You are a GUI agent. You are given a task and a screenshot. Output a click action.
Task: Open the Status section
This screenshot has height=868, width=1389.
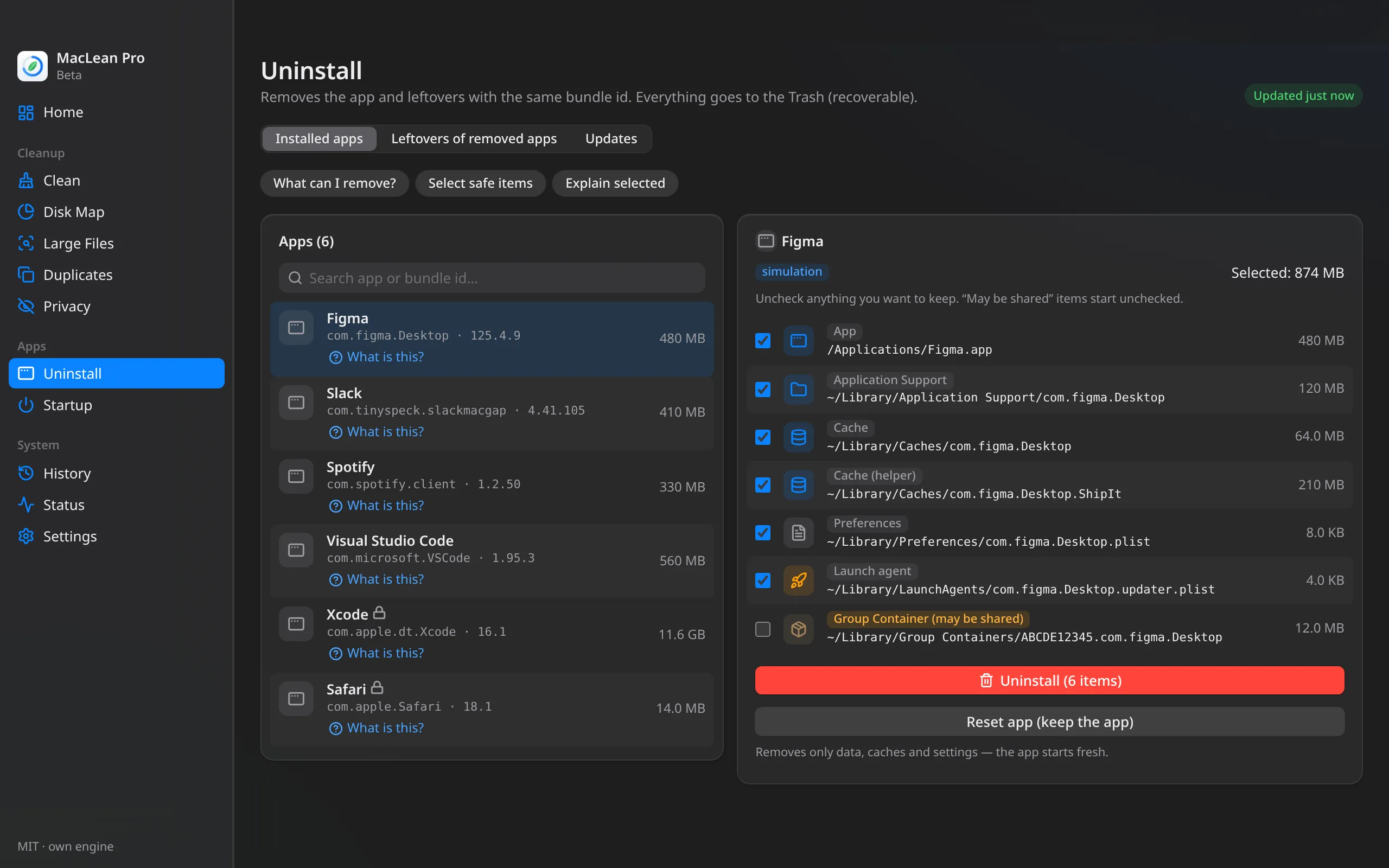click(x=117, y=505)
